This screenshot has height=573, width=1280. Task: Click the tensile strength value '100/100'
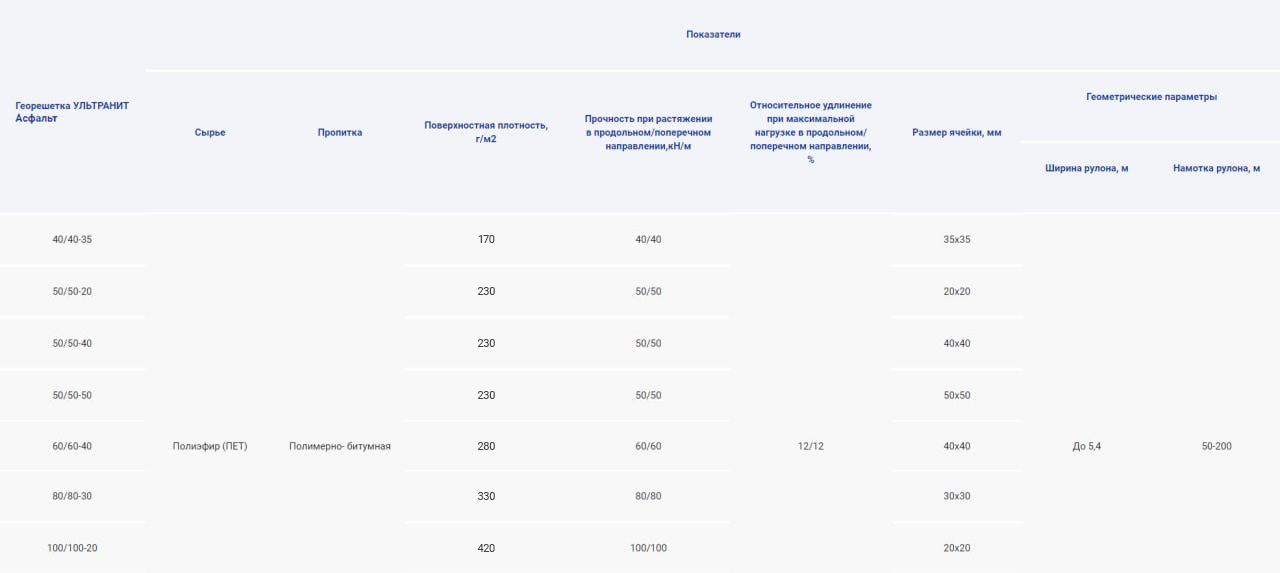coord(648,548)
